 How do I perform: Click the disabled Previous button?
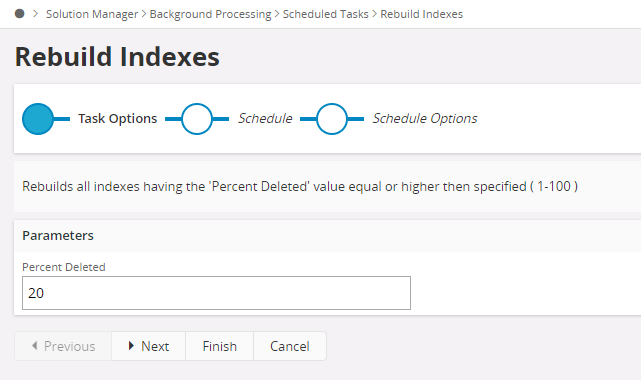tap(63, 346)
